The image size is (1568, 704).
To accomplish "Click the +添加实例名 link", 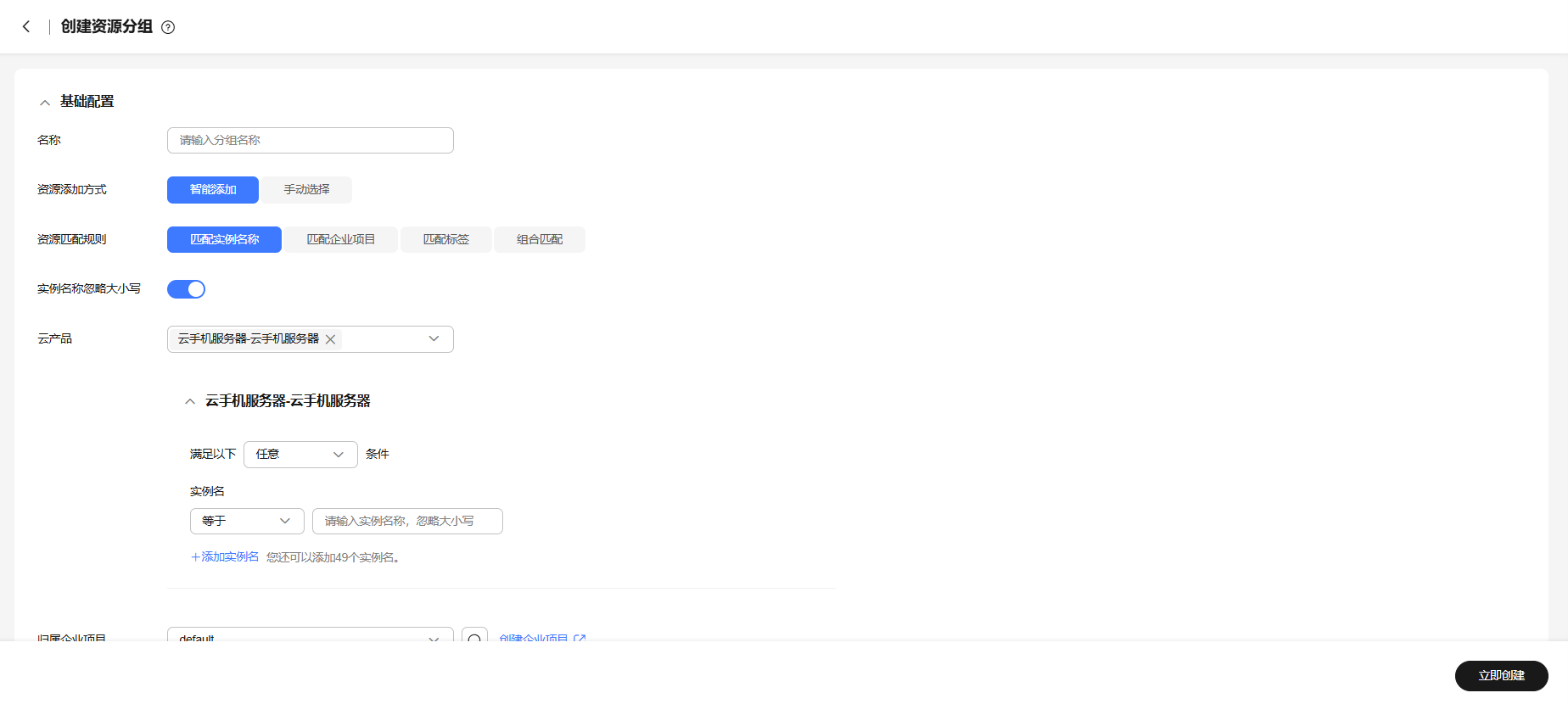I will point(225,557).
